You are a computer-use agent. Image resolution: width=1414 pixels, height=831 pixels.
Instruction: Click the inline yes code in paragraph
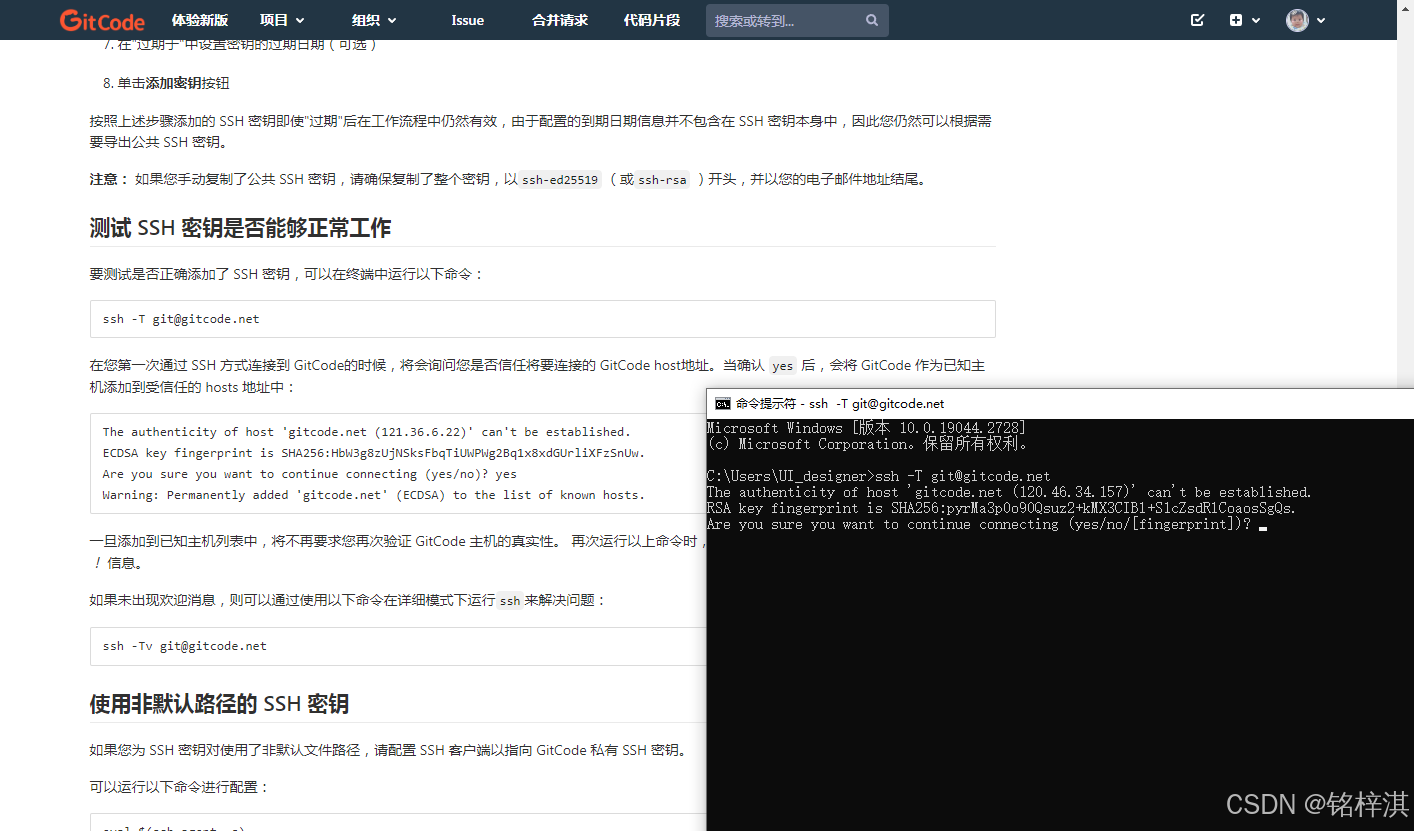[x=782, y=366]
